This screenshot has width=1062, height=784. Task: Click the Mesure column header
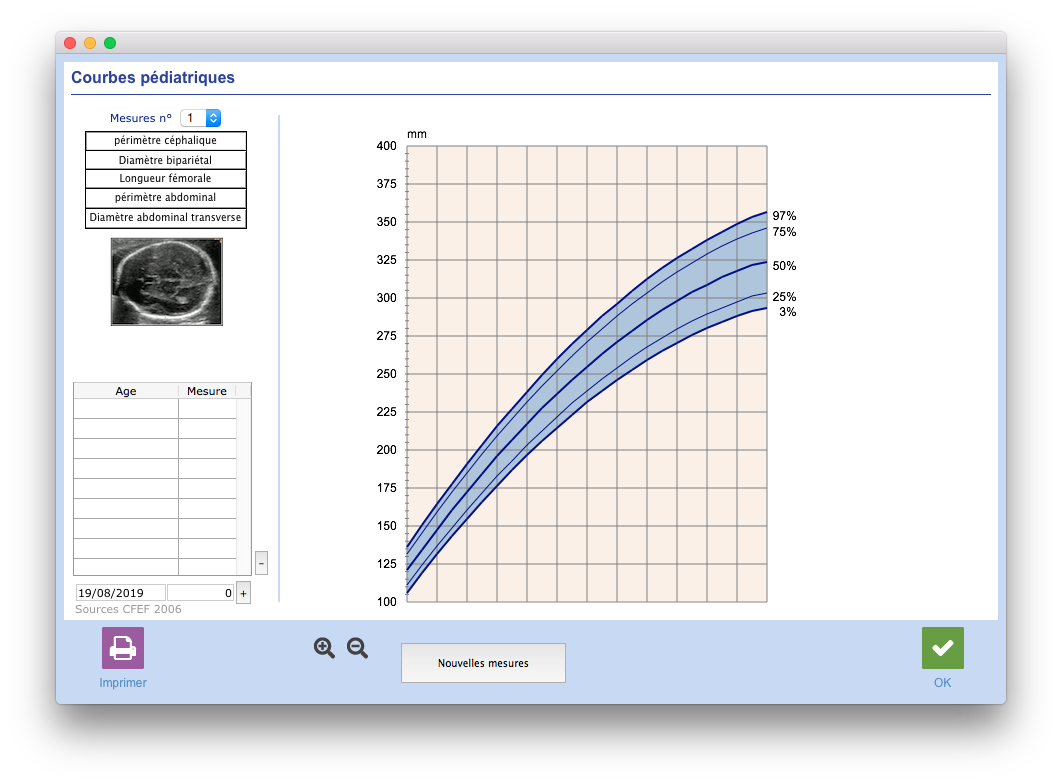click(207, 391)
